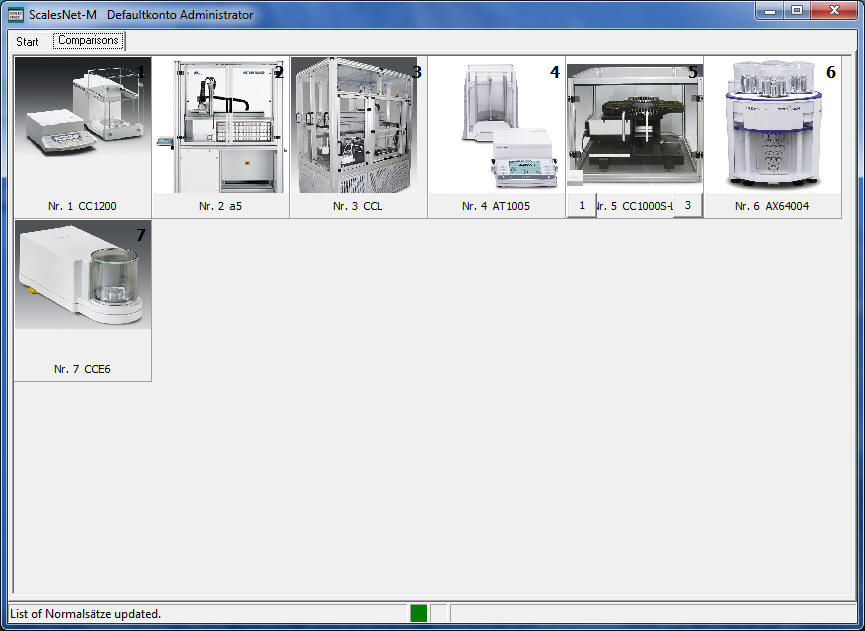Image resolution: width=865 pixels, height=631 pixels.
Task: Select the "Nr. 6 AX64004" caption
Action: point(772,206)
